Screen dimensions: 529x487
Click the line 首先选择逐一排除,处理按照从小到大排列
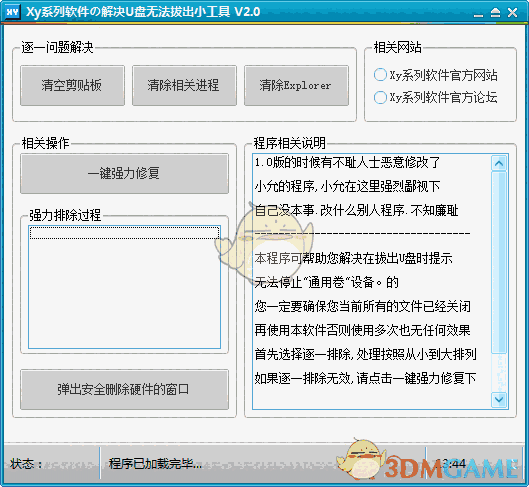coord(365,354)
